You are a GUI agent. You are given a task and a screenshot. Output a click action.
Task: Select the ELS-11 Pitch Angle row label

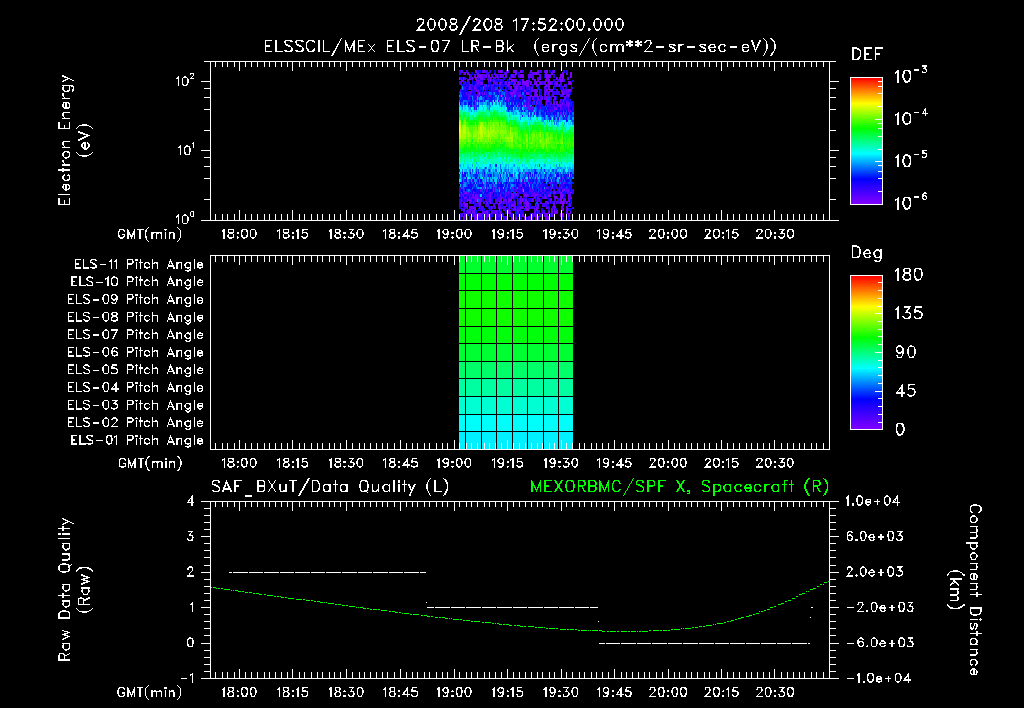(x=138, y=265)
